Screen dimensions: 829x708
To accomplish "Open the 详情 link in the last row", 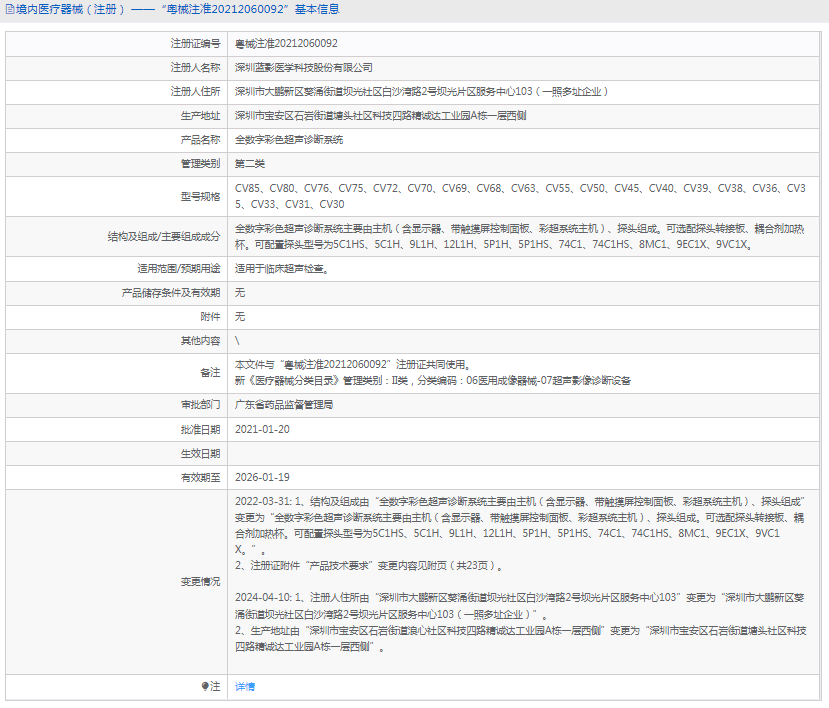I will 245,686.
